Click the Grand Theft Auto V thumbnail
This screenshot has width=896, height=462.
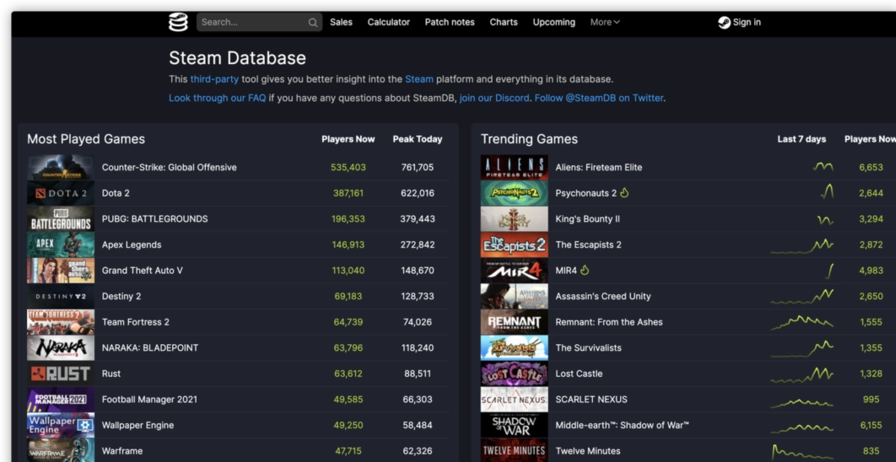click(61, 270)
